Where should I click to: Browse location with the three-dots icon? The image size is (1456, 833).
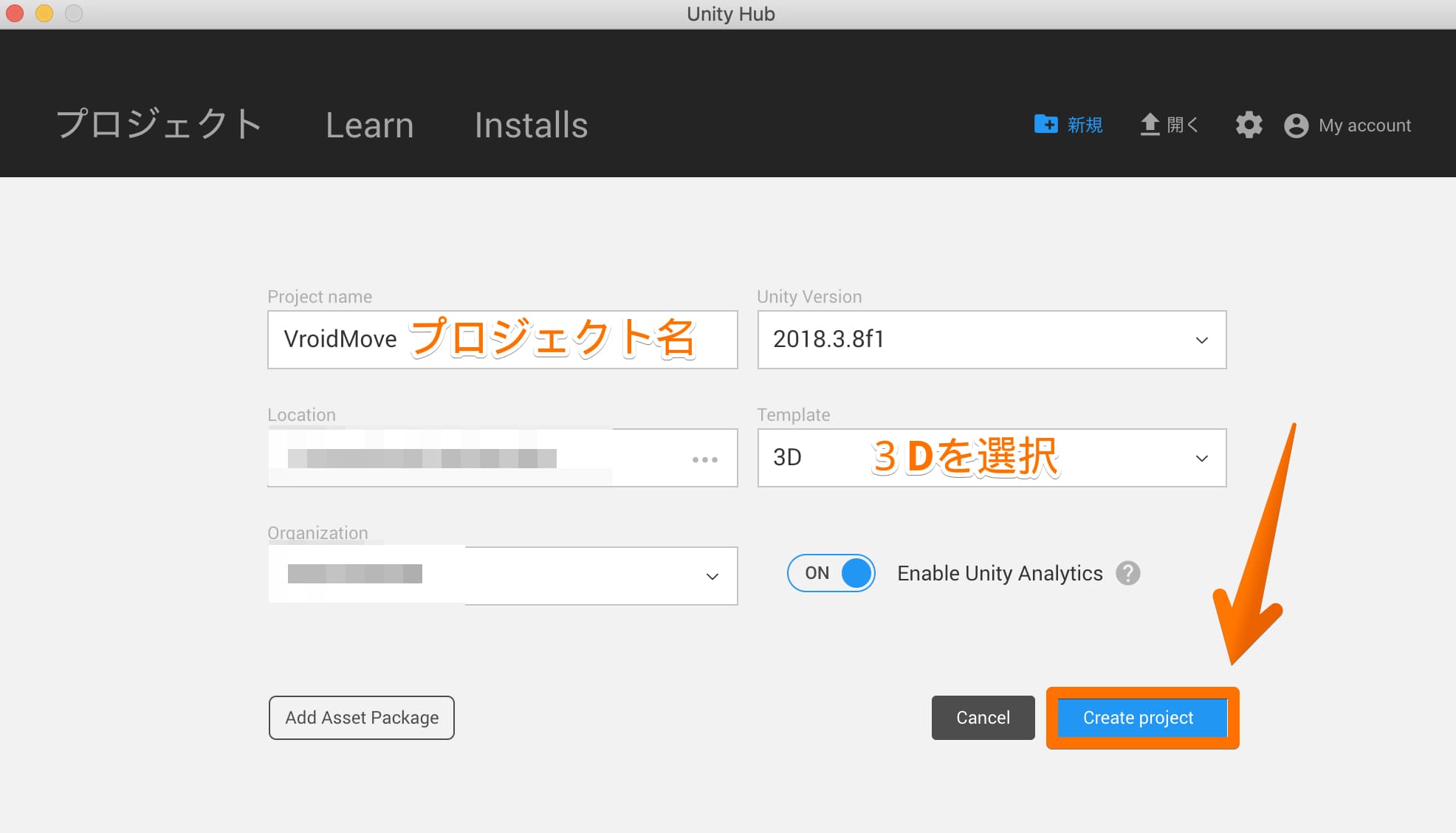[704, 459]
